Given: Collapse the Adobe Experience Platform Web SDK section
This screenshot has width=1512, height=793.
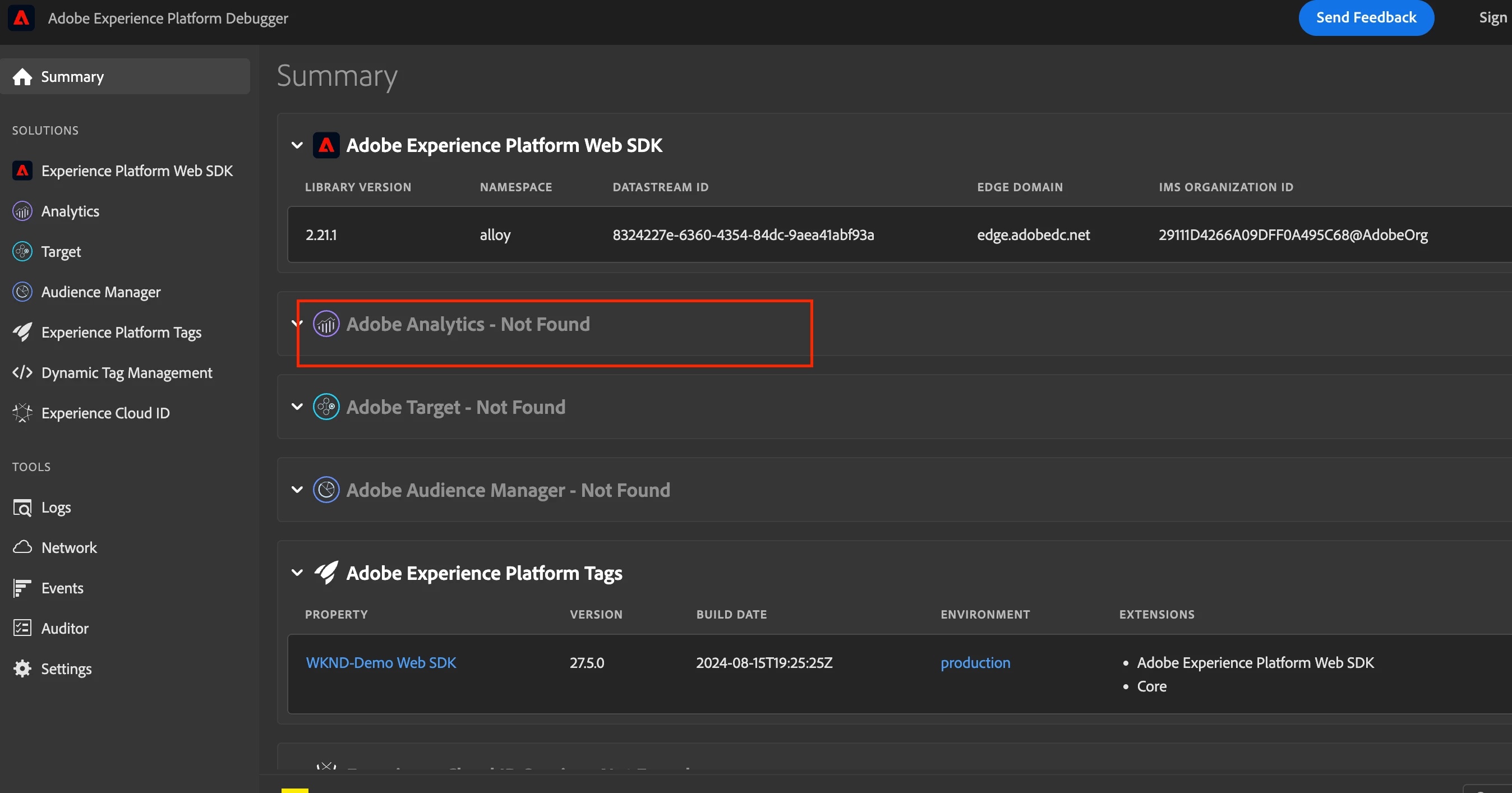Looking at the screenshot, I should (297, 146).
